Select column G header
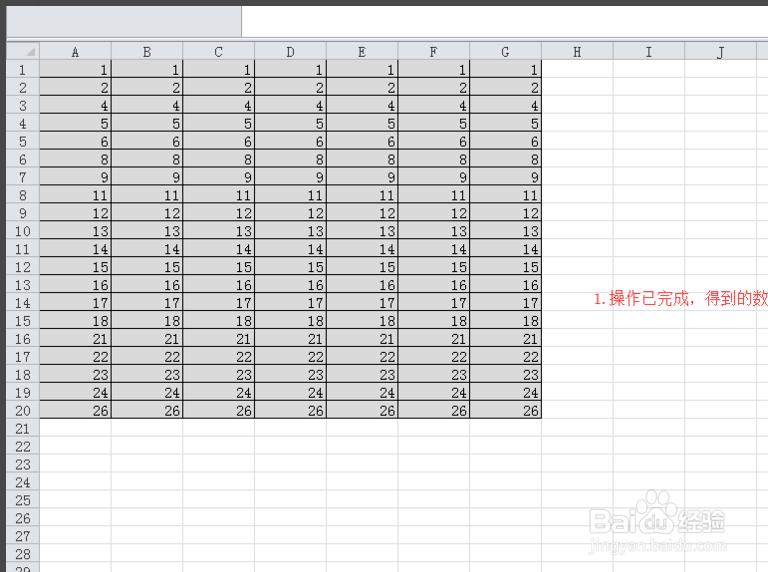 click(505, 51)
